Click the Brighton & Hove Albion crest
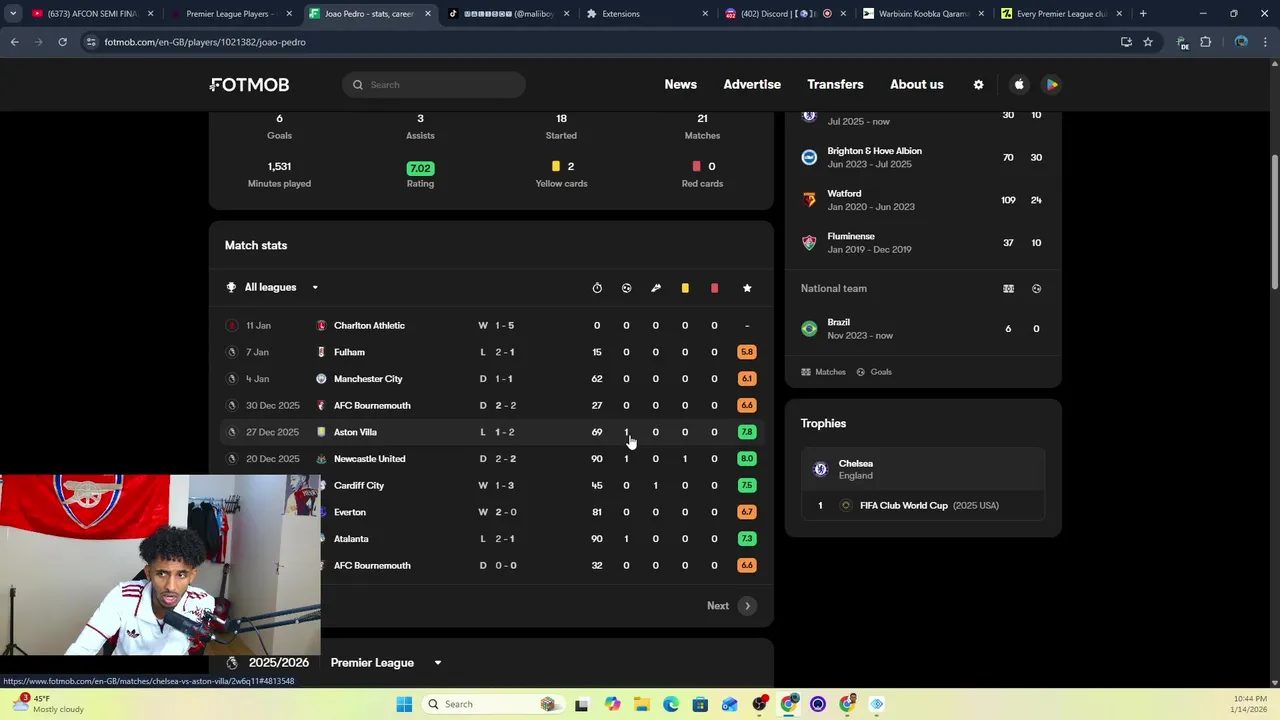Viewport: 1280px width, 720px height. click(809, 157)
